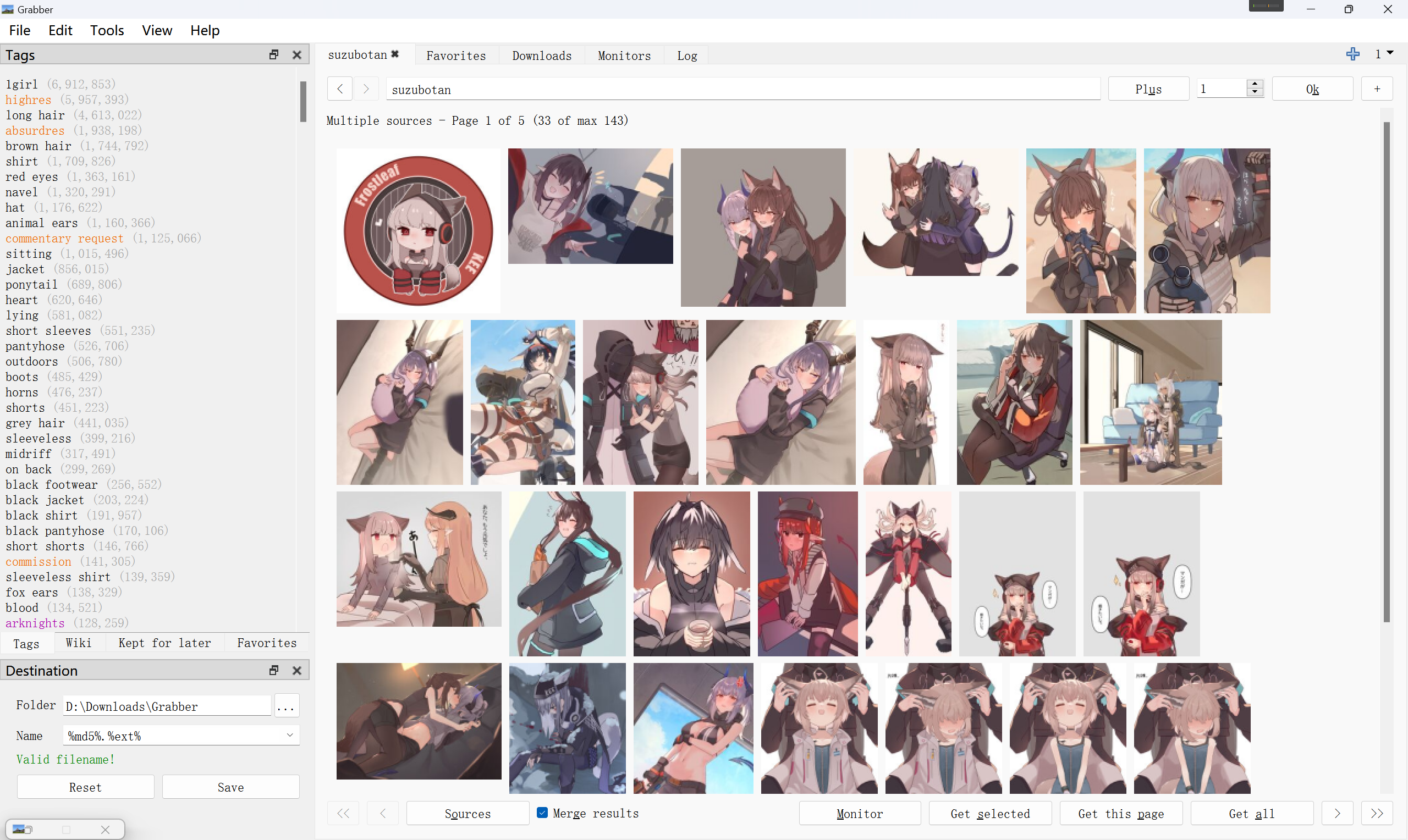Switch to the Downloads tab
This screenshot has height=840, width=1408.
pos(542,56)
